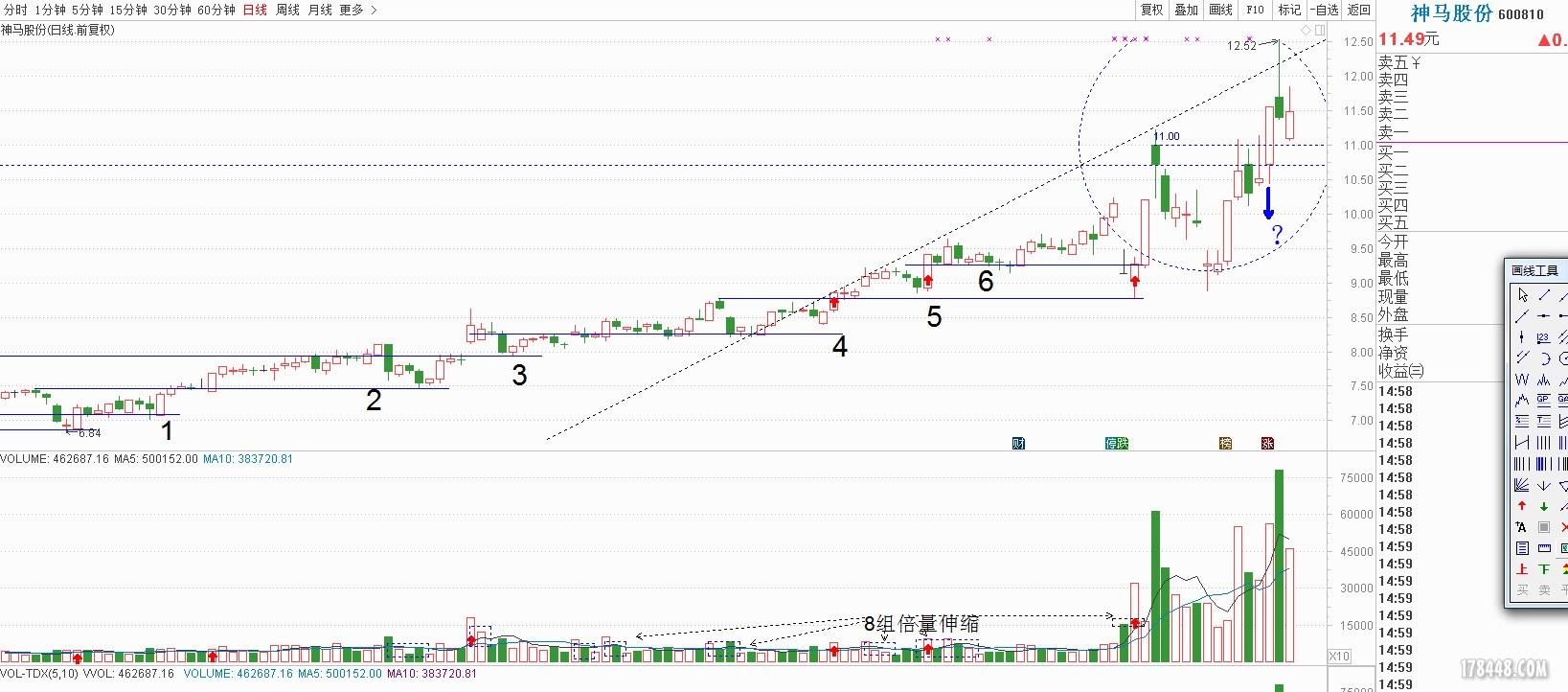Click the 换手 turnover label
Screen dimensions: 1568x692
pos(1393,334)
